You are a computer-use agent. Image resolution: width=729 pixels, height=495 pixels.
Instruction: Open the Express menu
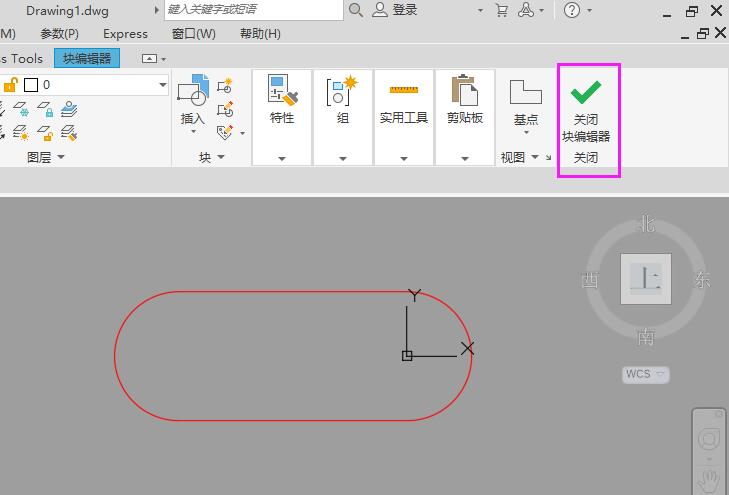(126, 34)
